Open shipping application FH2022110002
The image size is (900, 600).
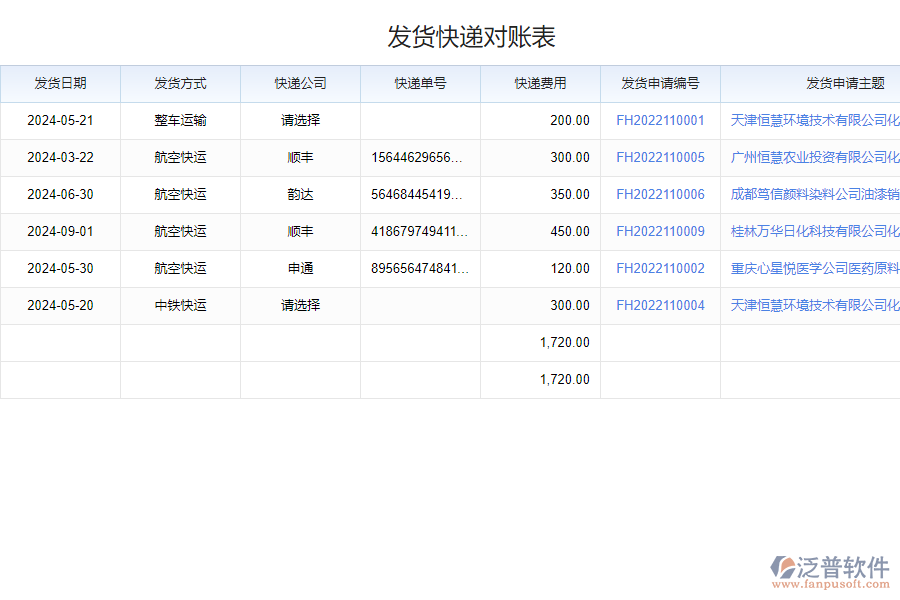pos(661,268)
